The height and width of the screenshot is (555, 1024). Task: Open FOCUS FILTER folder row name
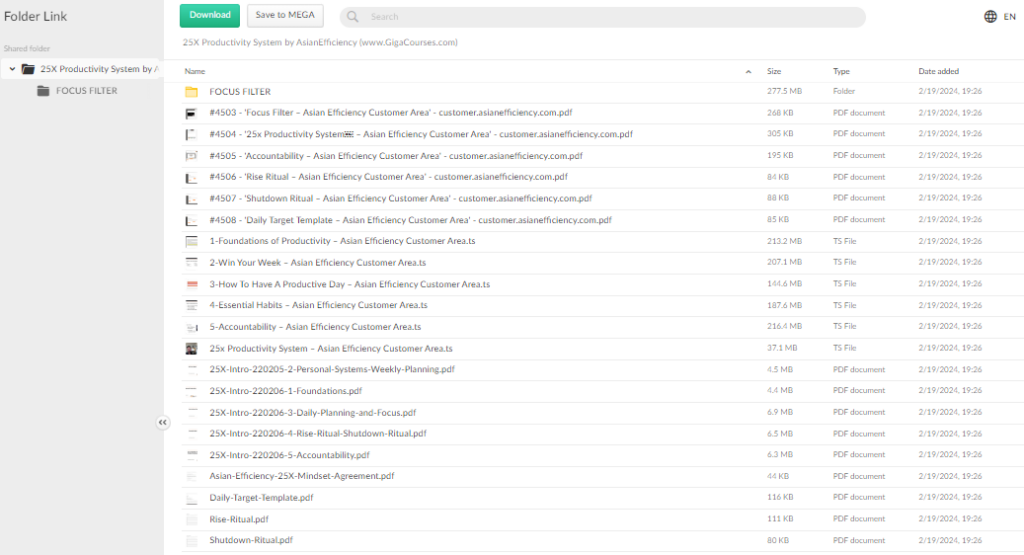point(240,92)
